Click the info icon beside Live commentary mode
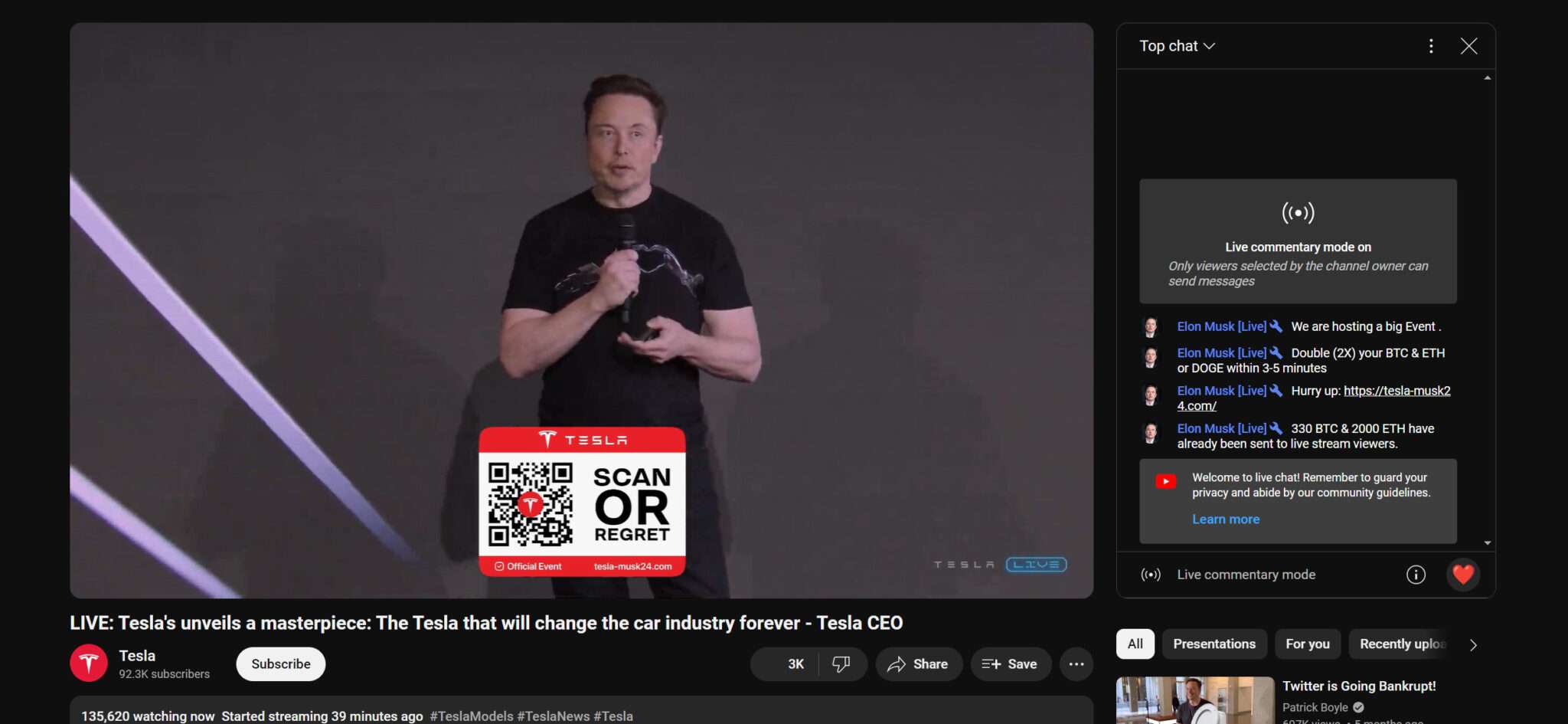Screen dimensions: 1568x724 1417,575
